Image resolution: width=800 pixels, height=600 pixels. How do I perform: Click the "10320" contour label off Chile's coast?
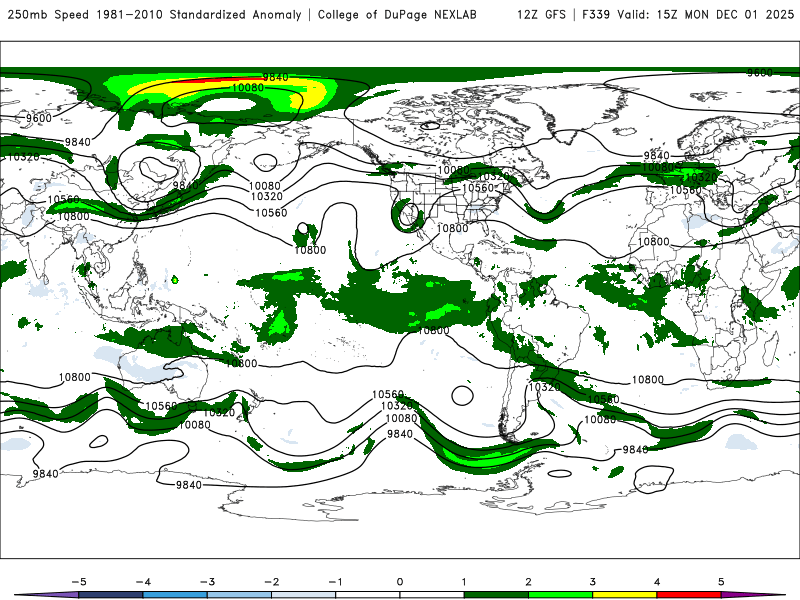point(544,387)
